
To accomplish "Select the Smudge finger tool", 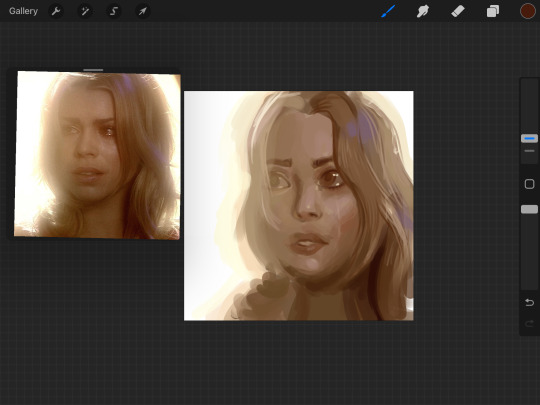I will pyautogui.click(x=423, y=11).
